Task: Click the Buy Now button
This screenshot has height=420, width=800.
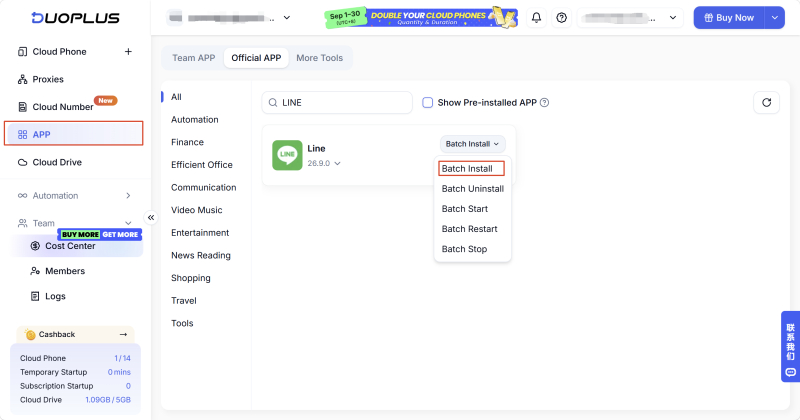Action: (x=729, y=18)
